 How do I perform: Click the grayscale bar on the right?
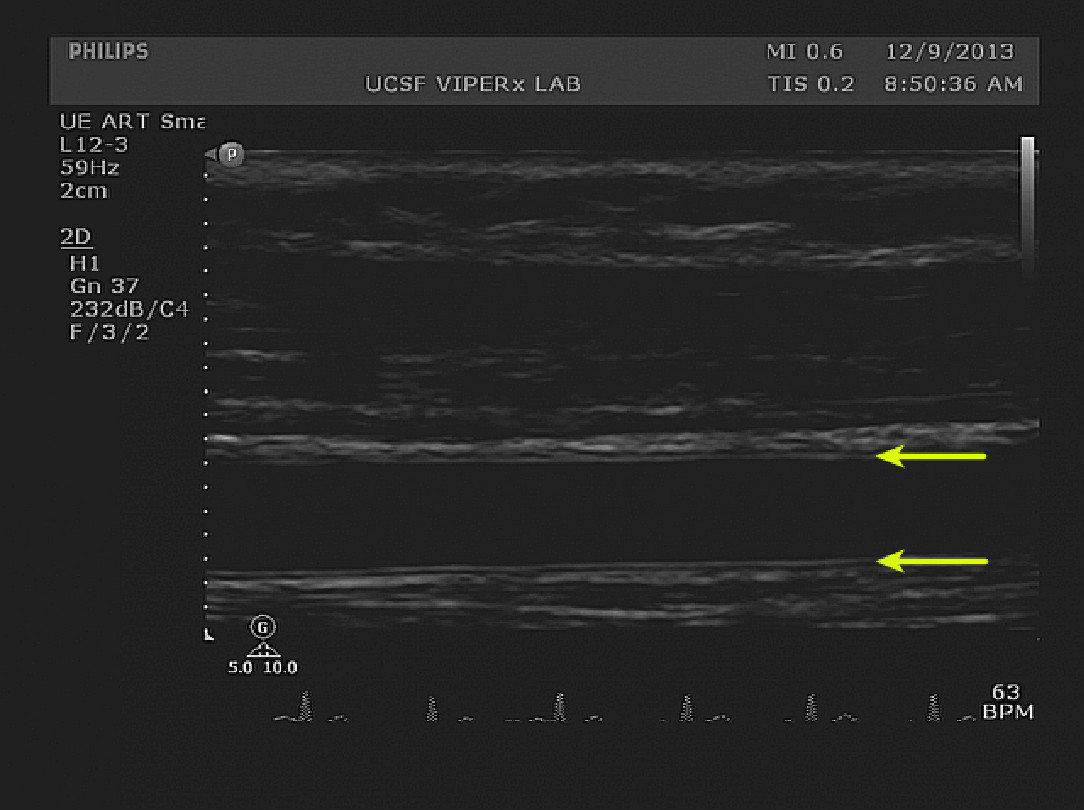click(1028, 205)
